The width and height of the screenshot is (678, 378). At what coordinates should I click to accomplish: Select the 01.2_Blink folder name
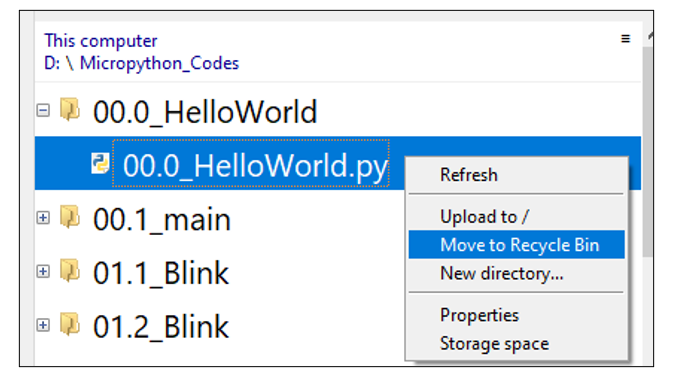click(160, 327)
